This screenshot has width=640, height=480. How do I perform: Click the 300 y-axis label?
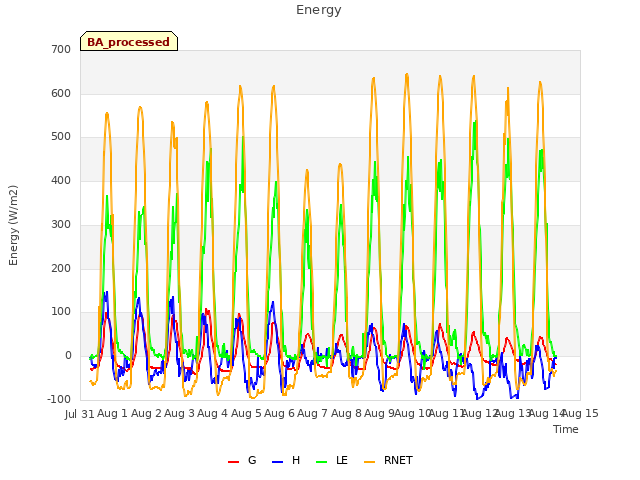tap(61, 224)
